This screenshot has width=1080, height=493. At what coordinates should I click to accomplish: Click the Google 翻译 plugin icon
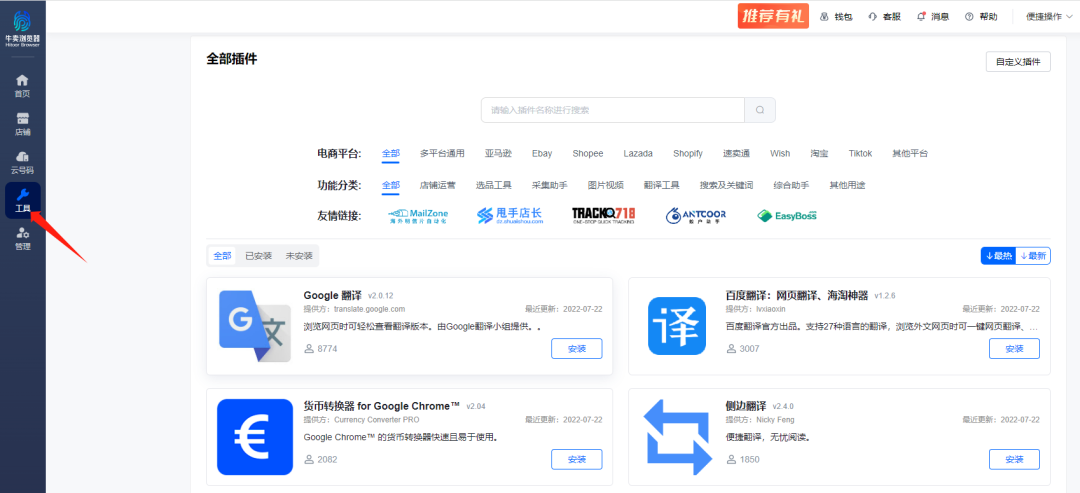pos(253,326)
